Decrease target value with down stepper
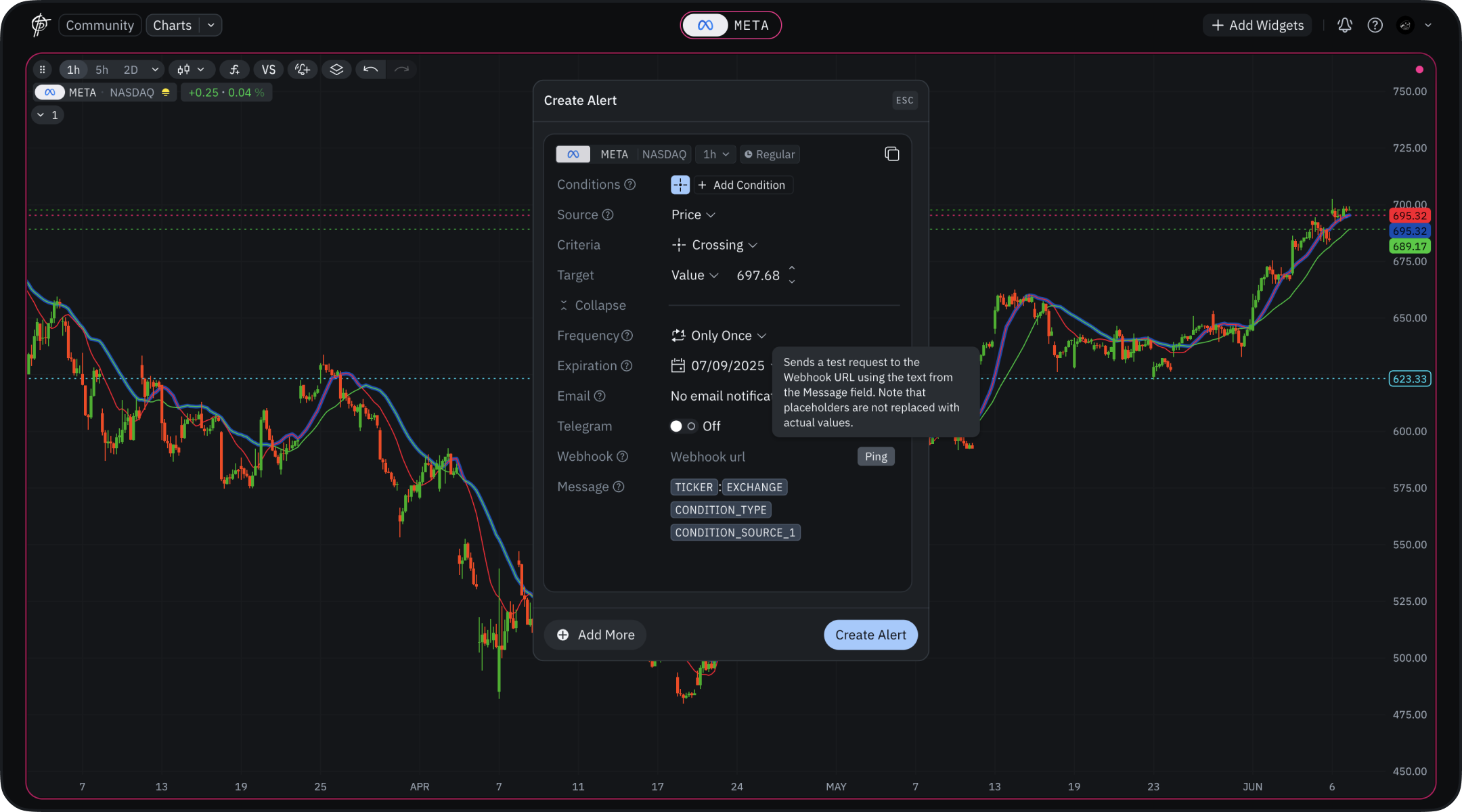Image resolution: width=1462 pixels, height=812 pixels. click(x=792, y=281)
